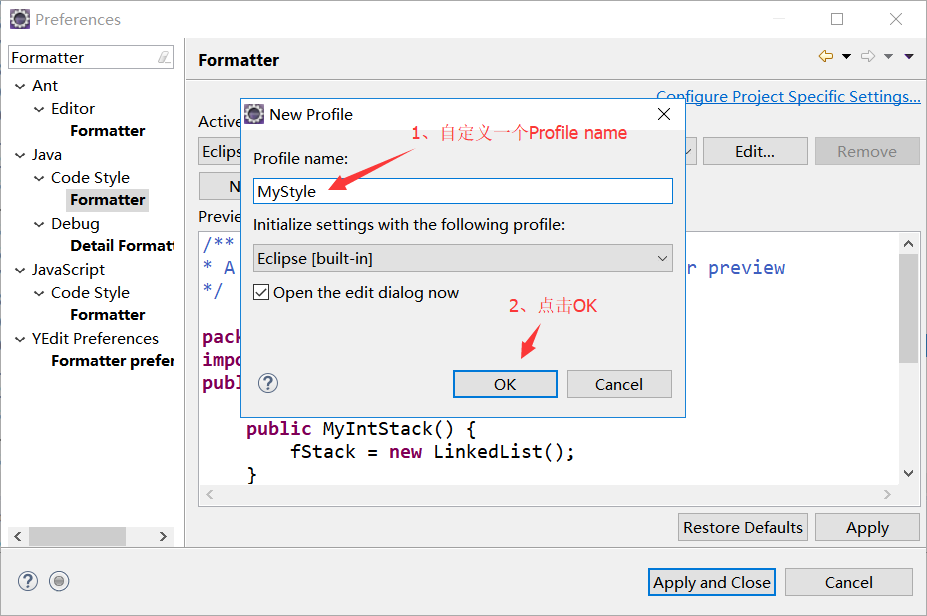Click the Apply button
Image resolution: width=927 pixels, height=616 pixels.
(867, 527)
